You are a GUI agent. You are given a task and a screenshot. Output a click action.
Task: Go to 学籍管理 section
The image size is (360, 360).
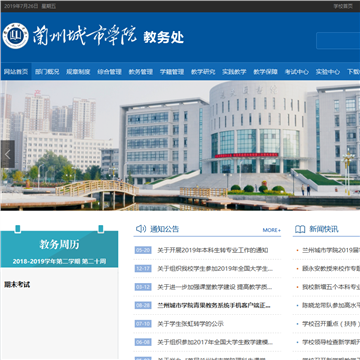[172, 72]
